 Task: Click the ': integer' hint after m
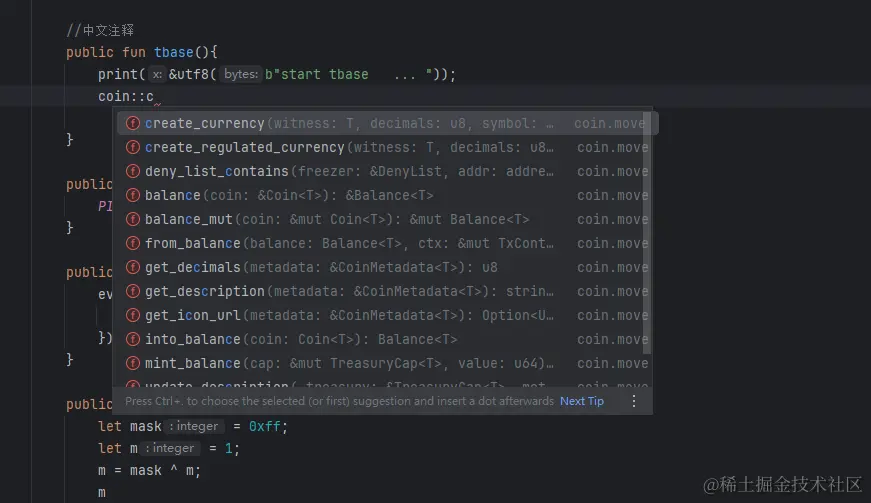coord(170,448)
